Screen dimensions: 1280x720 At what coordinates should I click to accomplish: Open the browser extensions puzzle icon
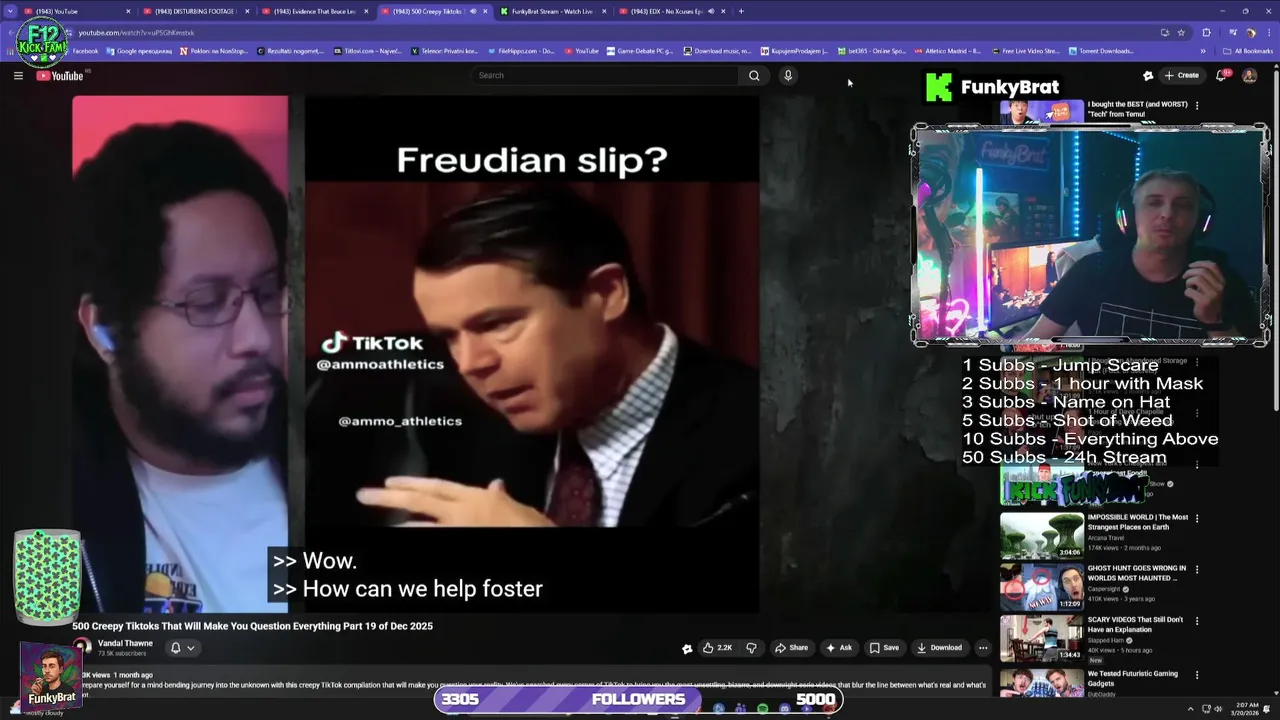click(1206, 32)
